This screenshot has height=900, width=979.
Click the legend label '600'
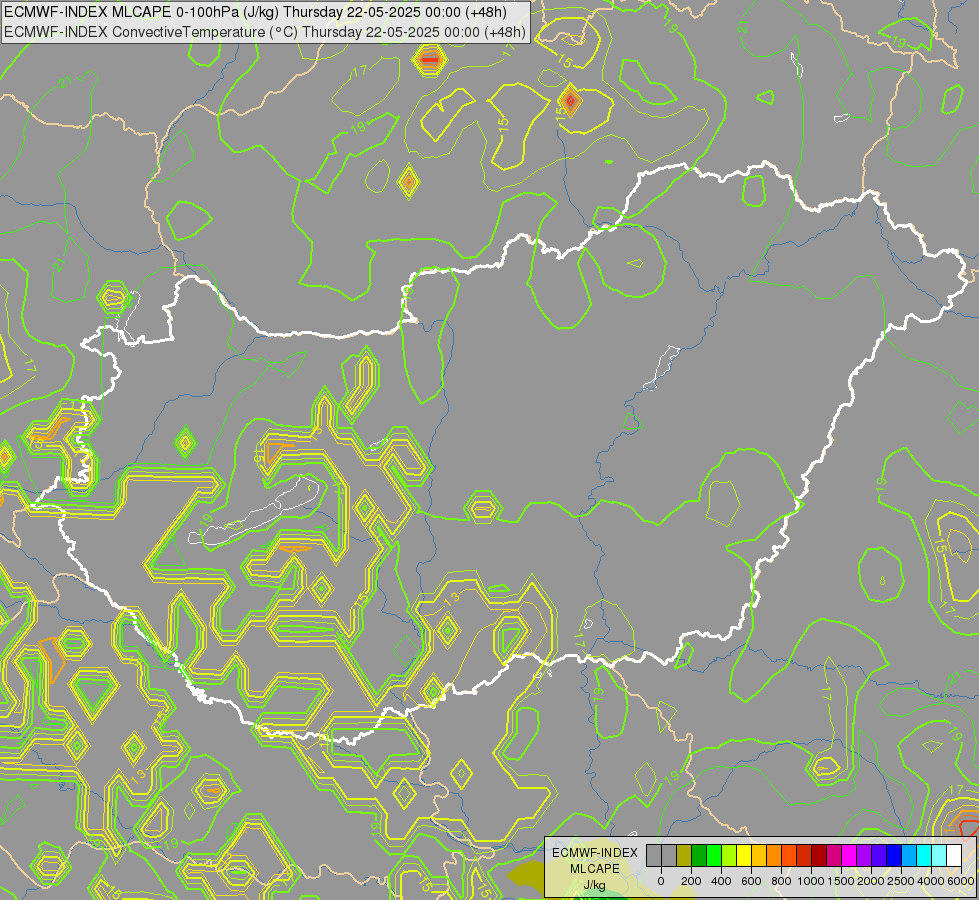(751, 881)
